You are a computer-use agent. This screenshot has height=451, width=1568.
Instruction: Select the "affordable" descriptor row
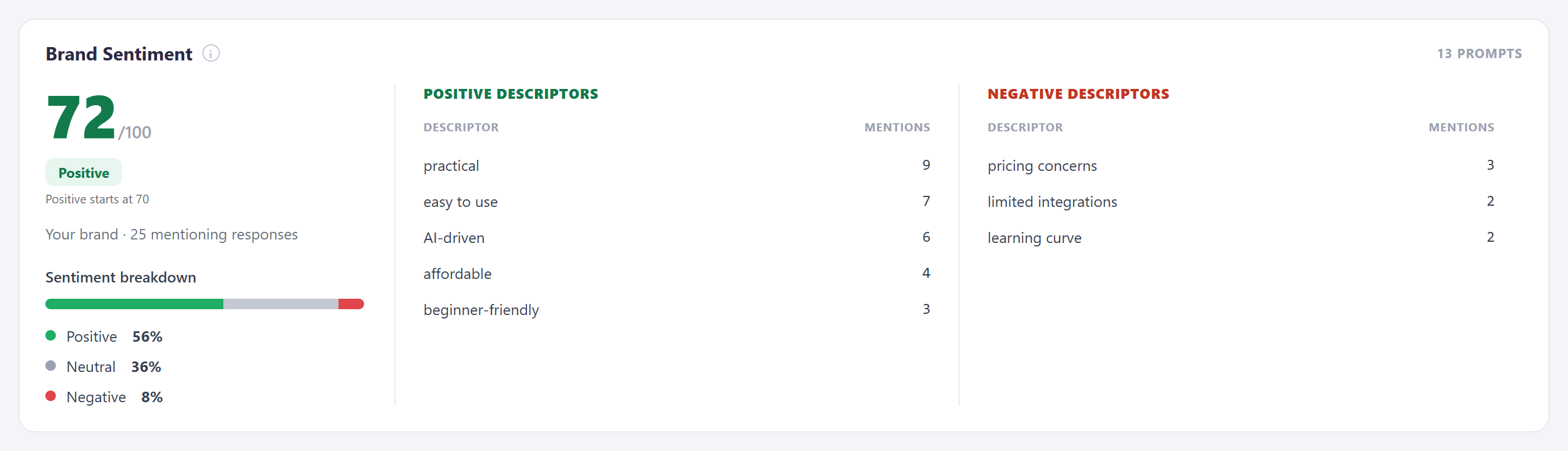click(677, 273)
